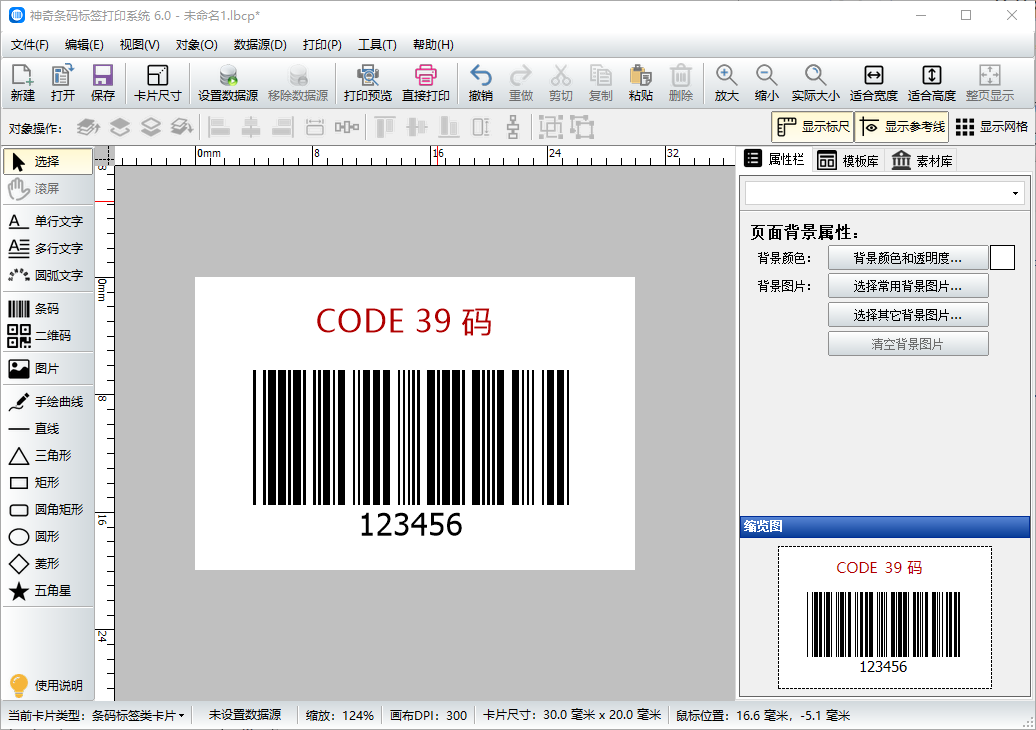Click the 页面背景属性 heading
Viewport: 1036px width, 730px height.
point(805,233)
